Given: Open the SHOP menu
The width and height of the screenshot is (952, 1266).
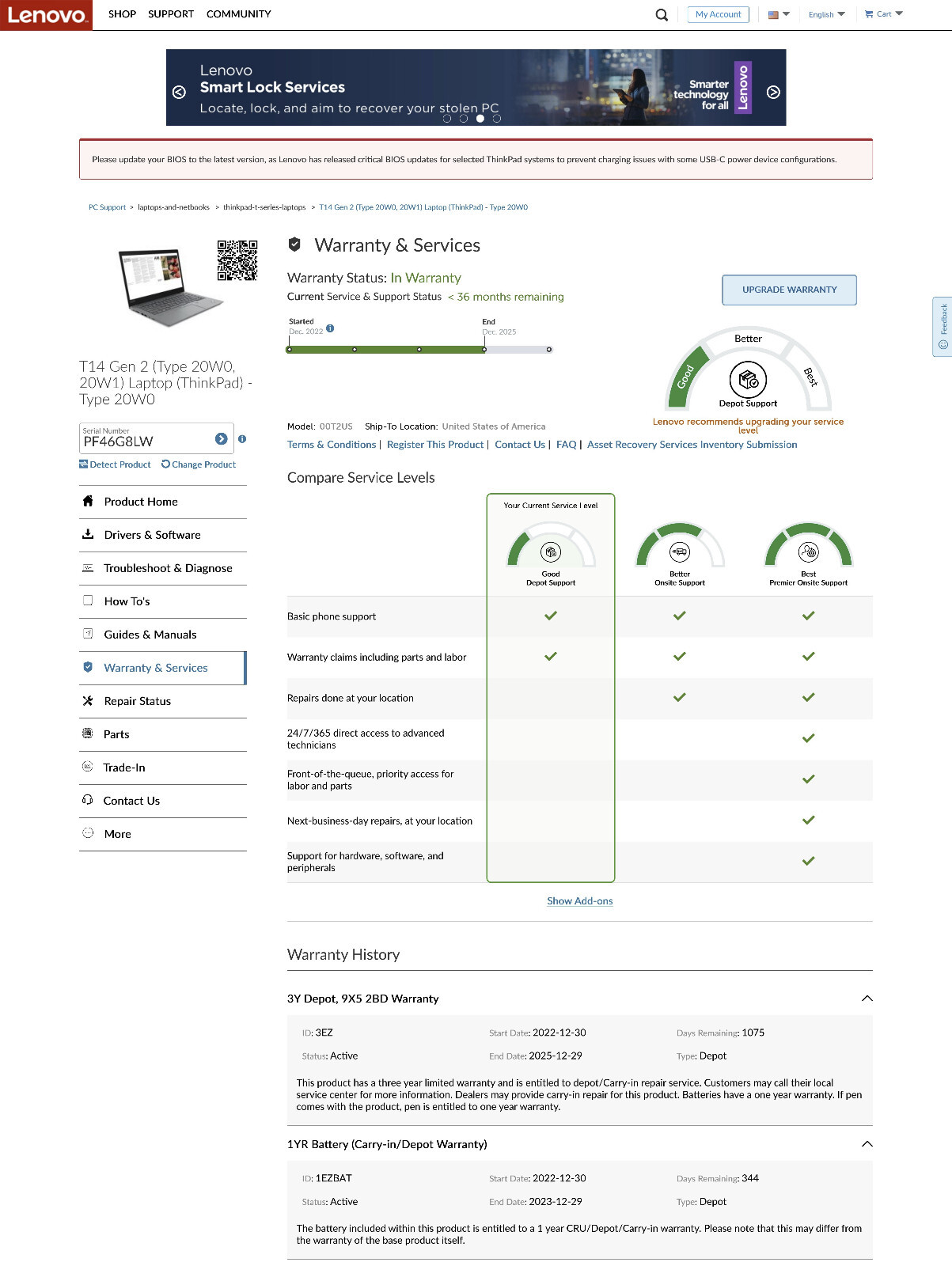Looking at the screenshot, I should point(122,14).
